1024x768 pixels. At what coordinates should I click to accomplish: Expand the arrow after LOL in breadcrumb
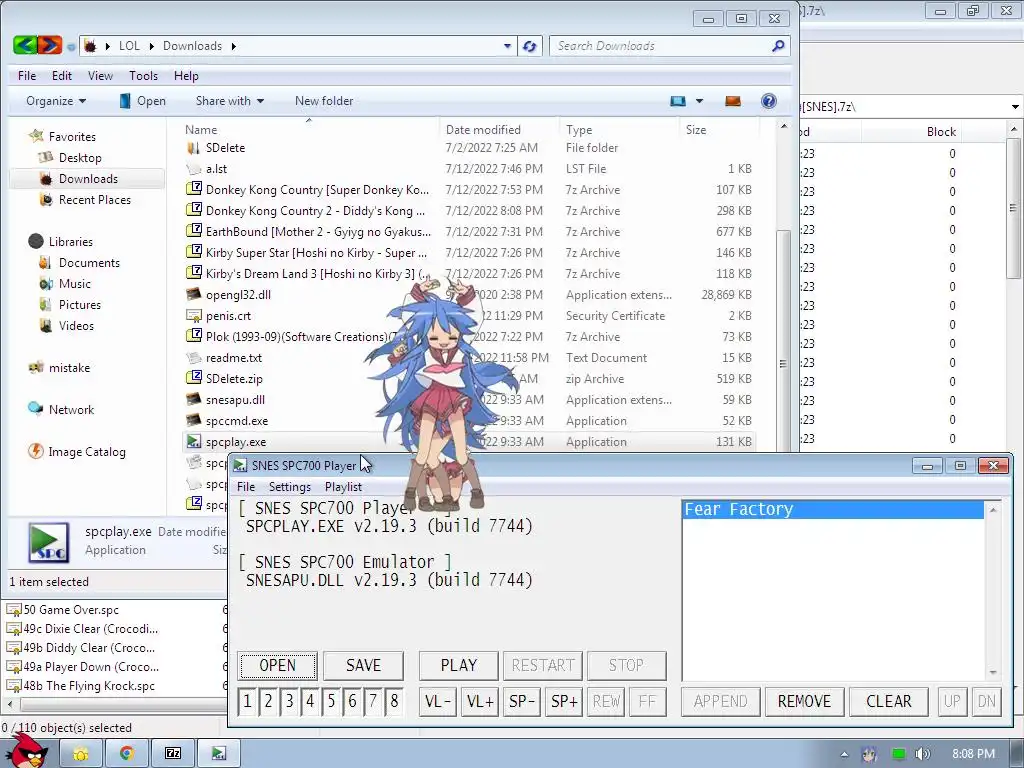coord(152,46)
